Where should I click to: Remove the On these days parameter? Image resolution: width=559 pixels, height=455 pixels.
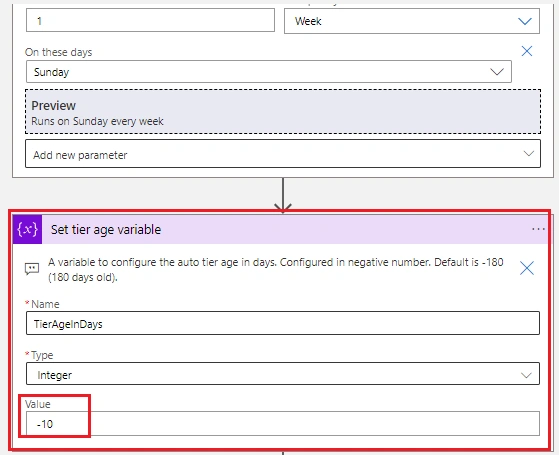point(527,51)
